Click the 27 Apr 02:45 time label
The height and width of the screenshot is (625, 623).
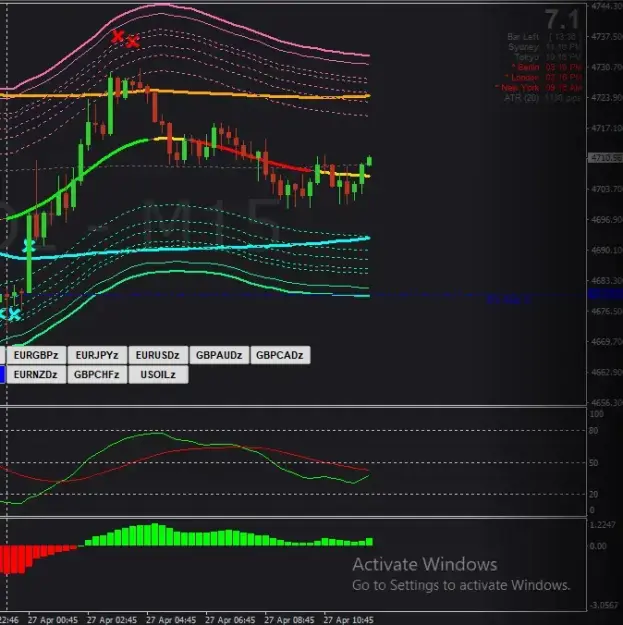pyautogui.click(x=112, y=620)
